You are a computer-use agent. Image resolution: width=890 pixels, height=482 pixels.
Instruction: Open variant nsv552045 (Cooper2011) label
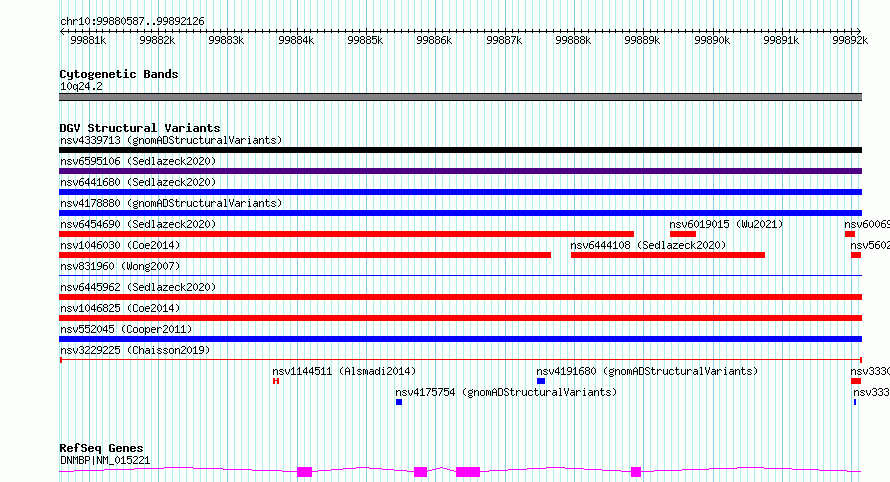click(x=126, y=329)
